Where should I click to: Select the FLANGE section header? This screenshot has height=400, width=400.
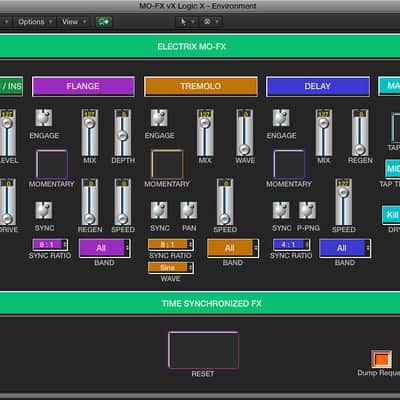coord(83,86)
